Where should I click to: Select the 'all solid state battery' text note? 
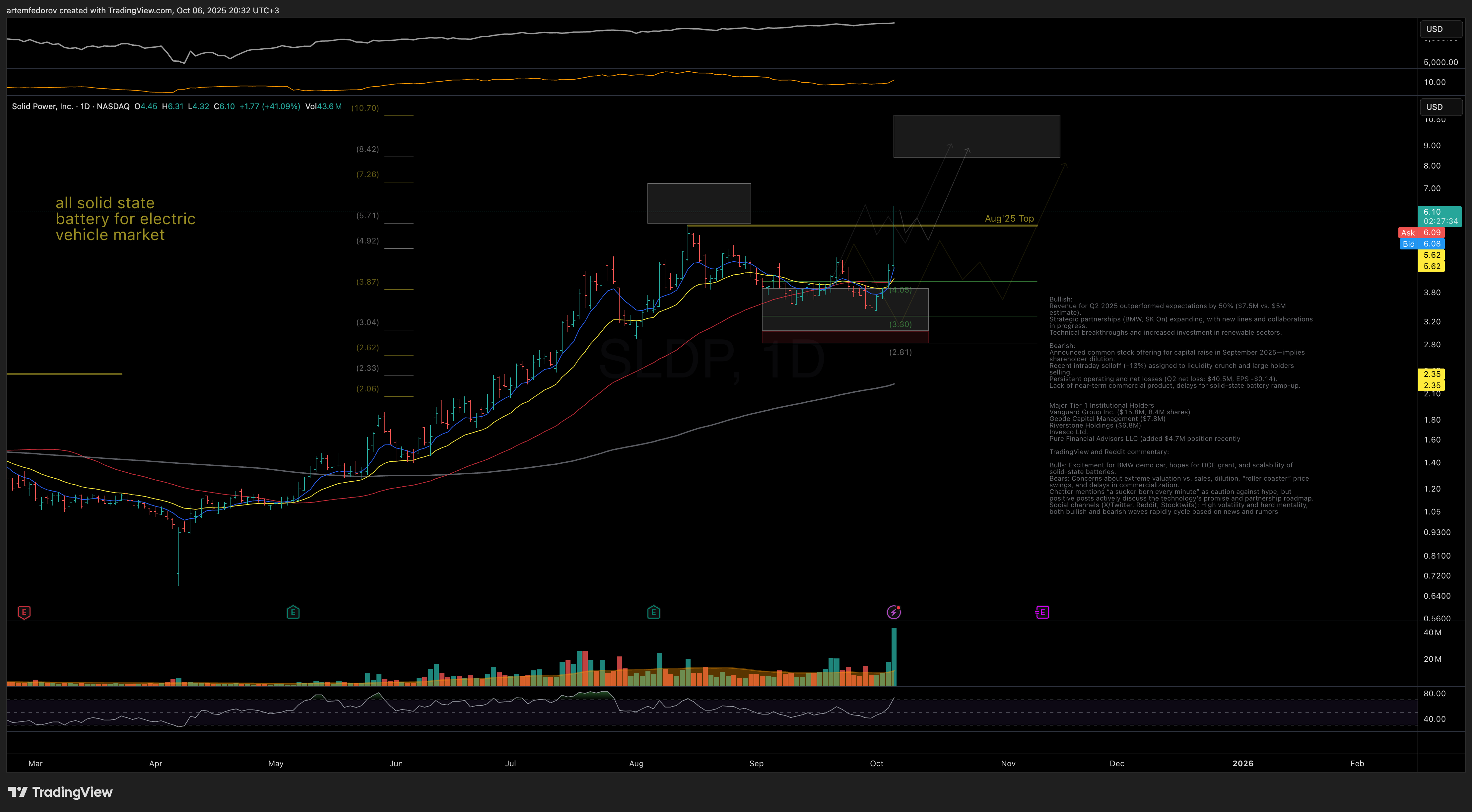[125, 219]
